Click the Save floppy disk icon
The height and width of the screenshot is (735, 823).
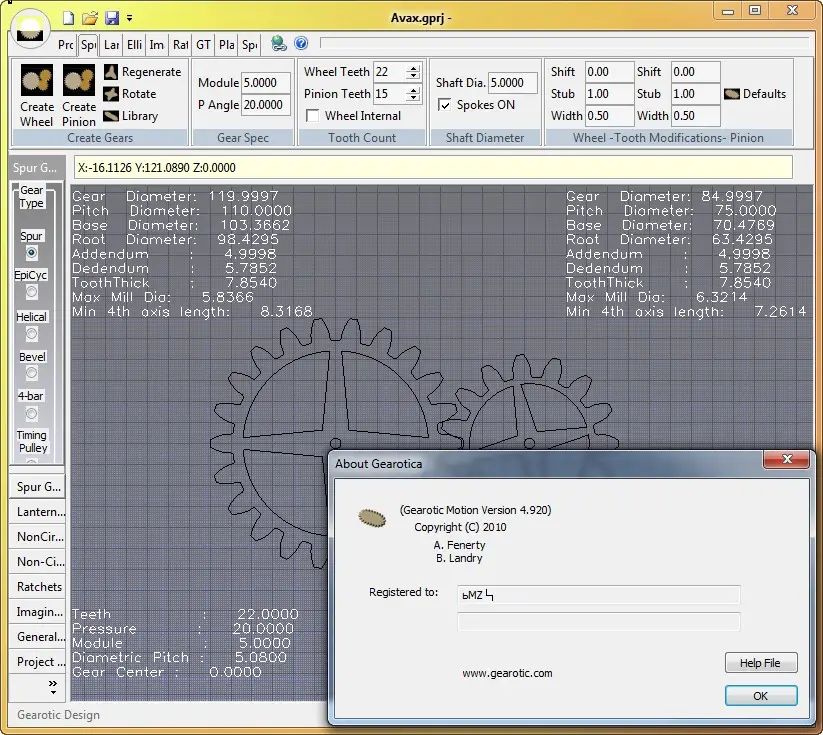tap(112, 18)
